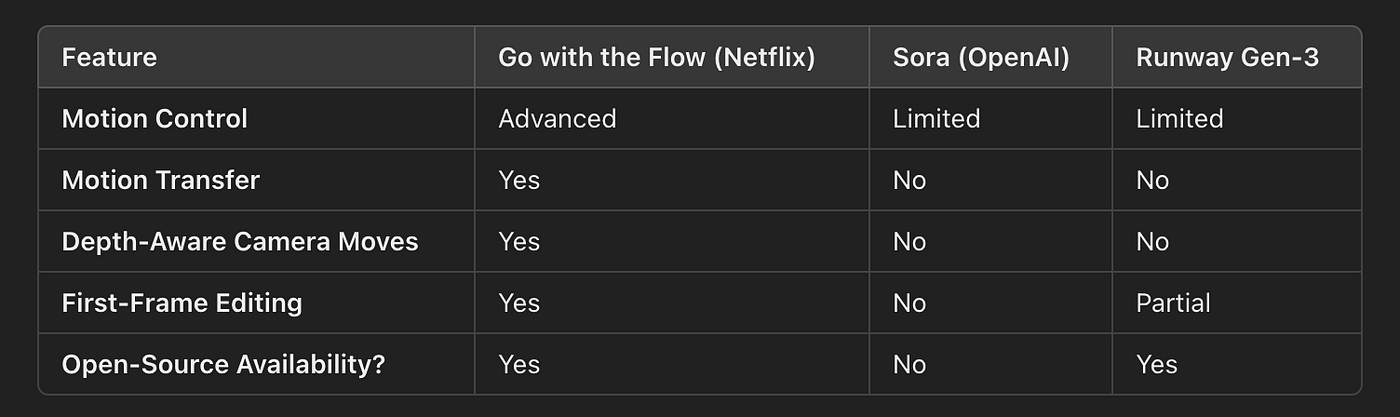Click the "Yes" cell for Motion Transfer

[x=519, y=180]
